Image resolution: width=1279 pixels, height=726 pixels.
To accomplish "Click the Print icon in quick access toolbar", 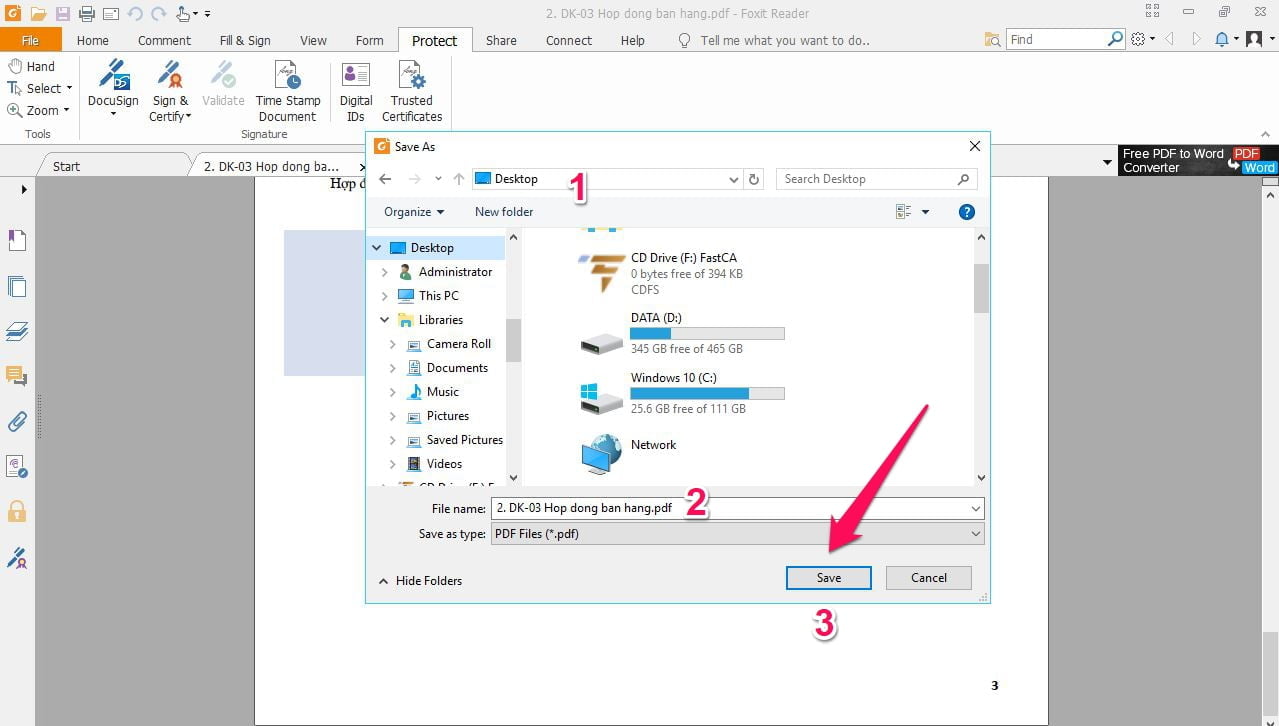I will click(x=87, y=12).
